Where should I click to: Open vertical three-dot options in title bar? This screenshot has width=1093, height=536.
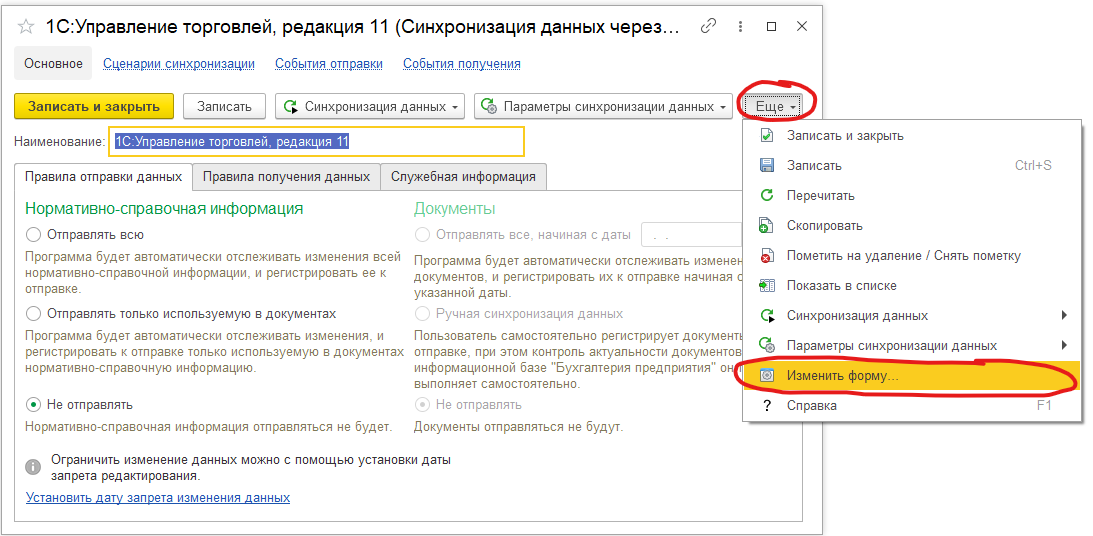[x=740, y=26]
